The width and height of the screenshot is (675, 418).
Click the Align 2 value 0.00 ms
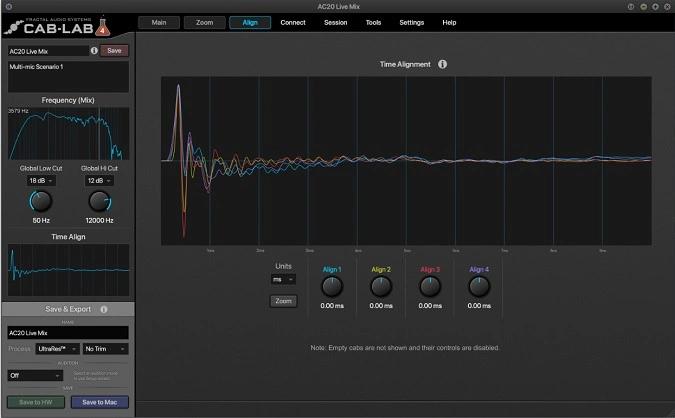coord(381,306)
